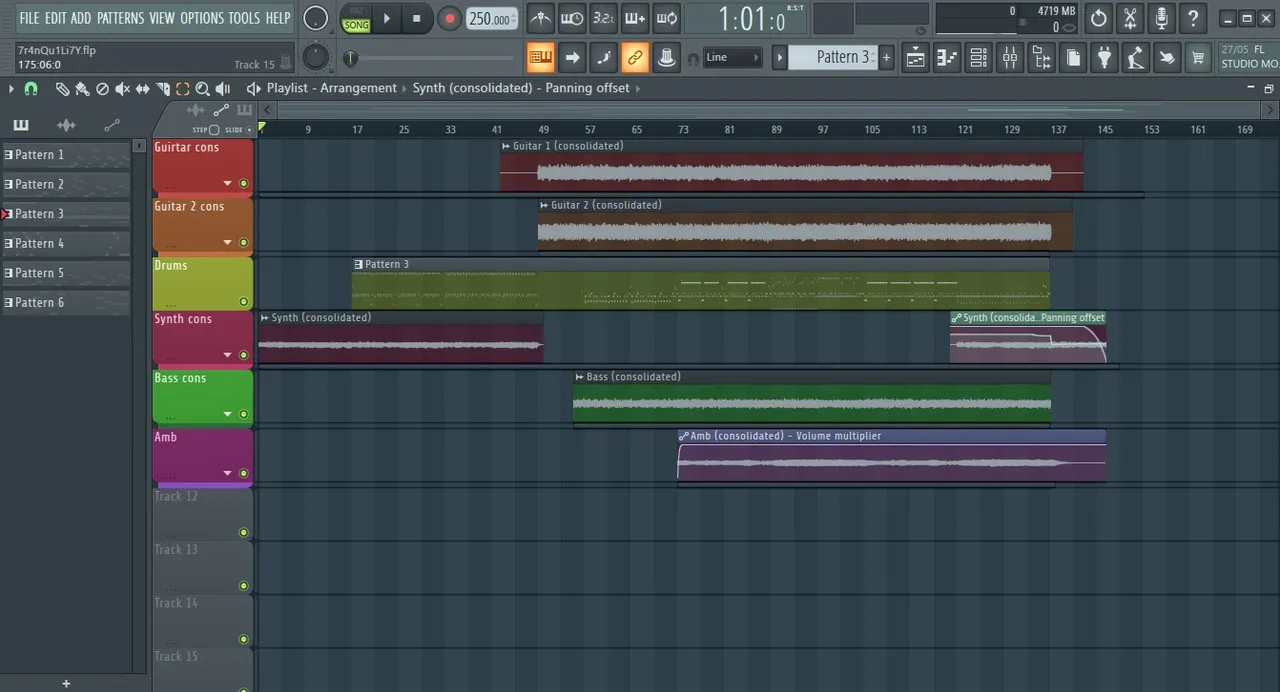Switch Pat/Song mode toggle

[x=356, y=18]
